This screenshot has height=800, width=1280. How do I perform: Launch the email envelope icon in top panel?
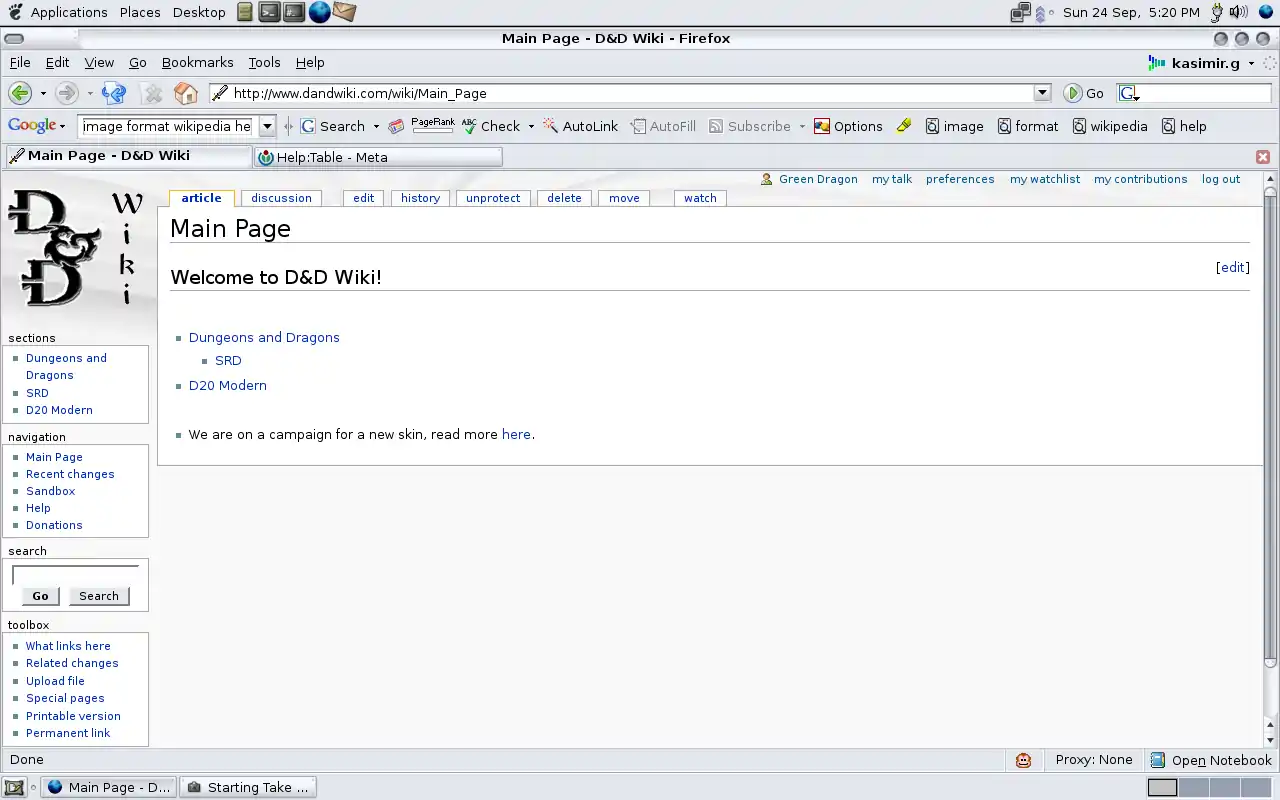point(344,12)
